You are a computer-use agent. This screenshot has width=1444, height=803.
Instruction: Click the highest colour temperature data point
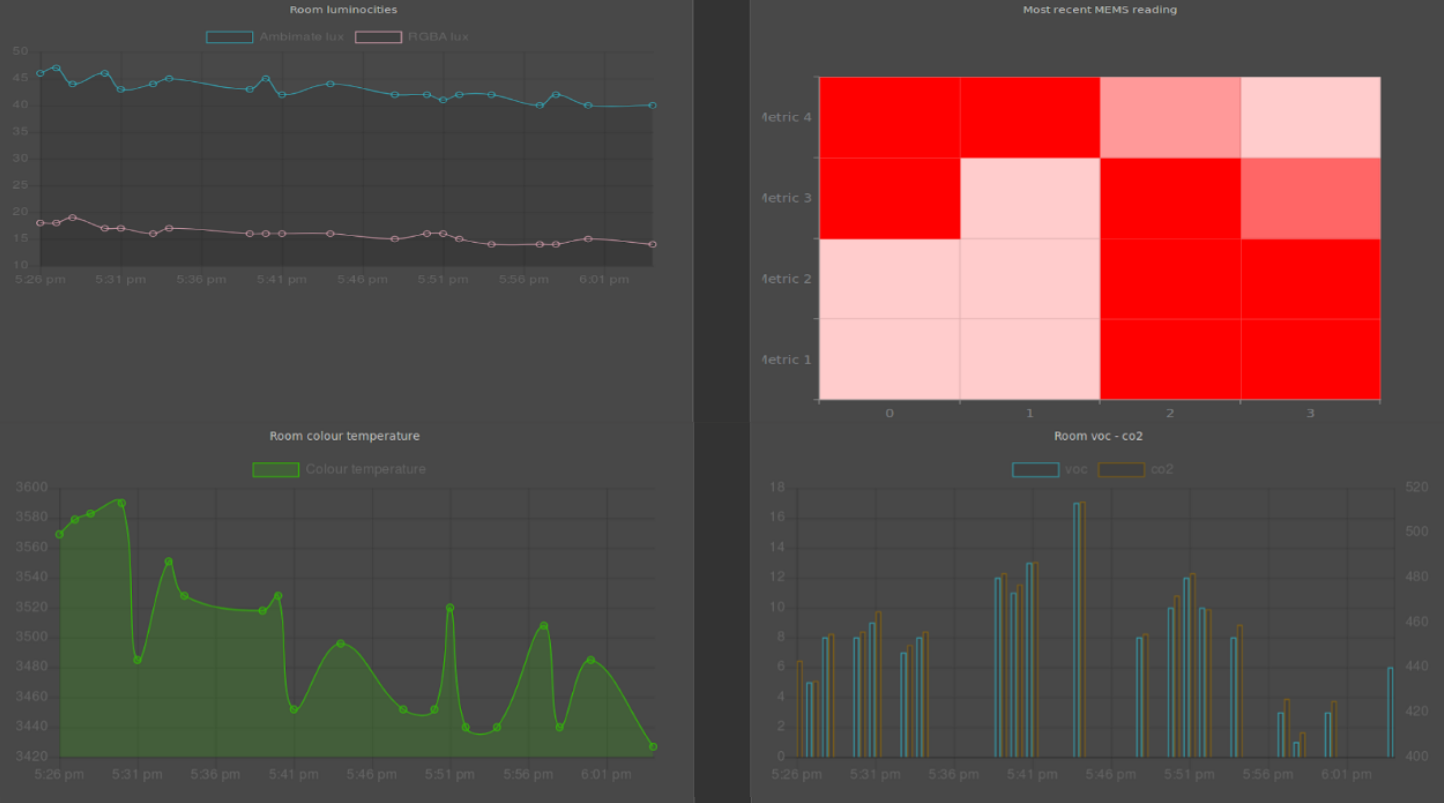coord(121,503)
